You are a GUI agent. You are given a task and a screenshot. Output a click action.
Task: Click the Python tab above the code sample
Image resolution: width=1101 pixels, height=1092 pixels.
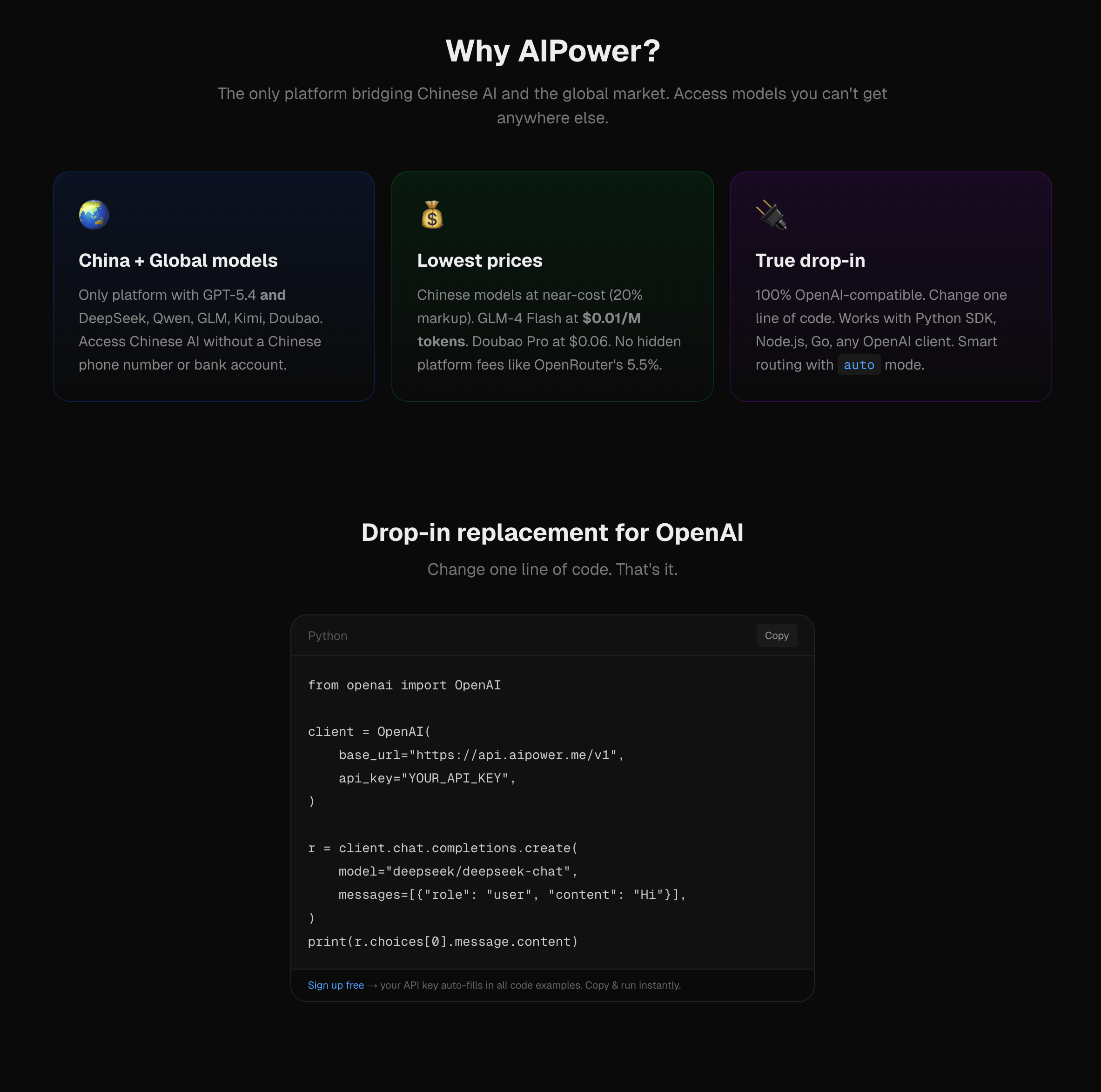click(328, 635)
